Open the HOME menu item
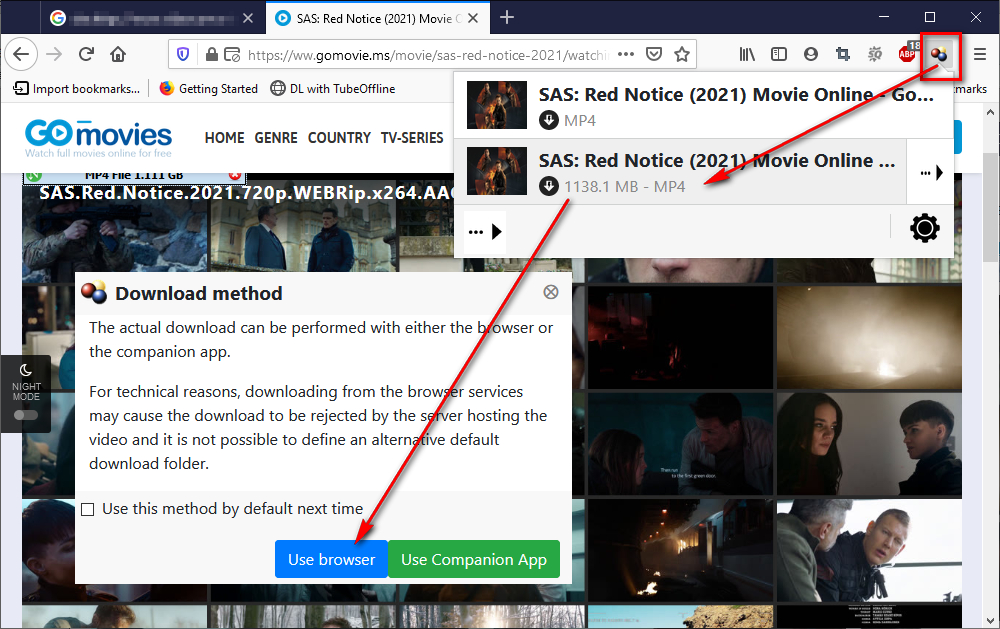1000x629 pixels. 224,138
